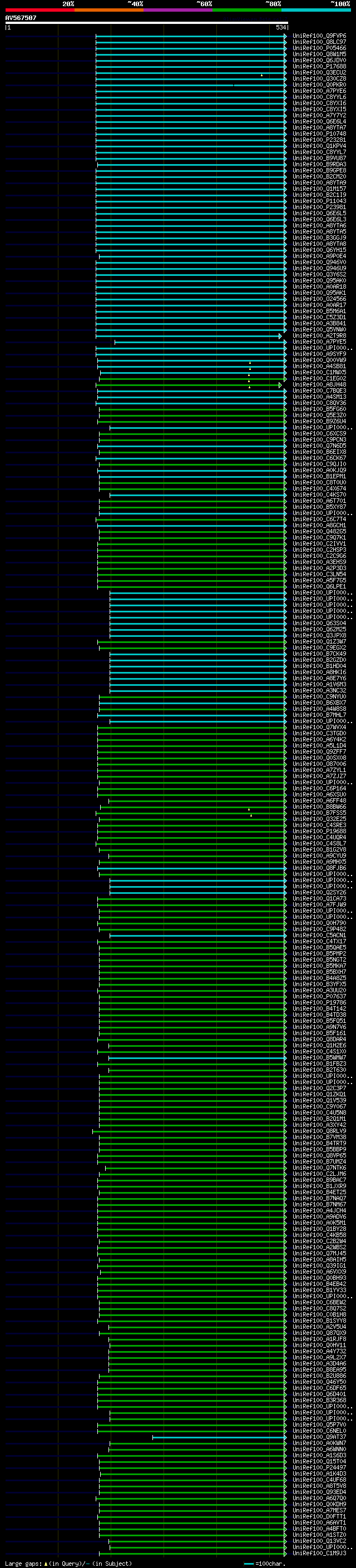Select the UniRef100_B1EPM1 label
Screen dimensions: 356x1568
319,477
